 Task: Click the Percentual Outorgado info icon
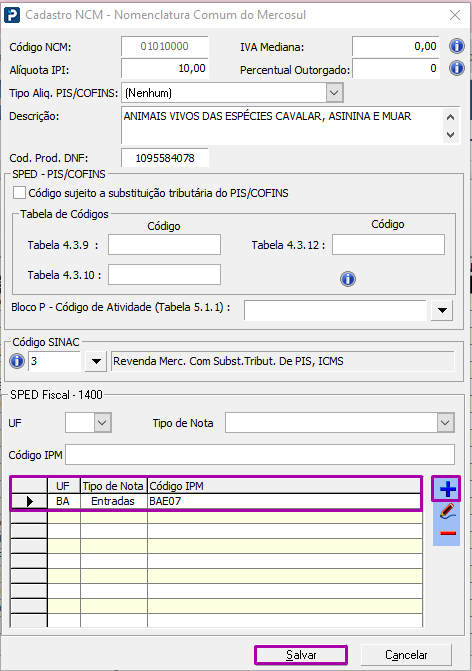point(457,68)
